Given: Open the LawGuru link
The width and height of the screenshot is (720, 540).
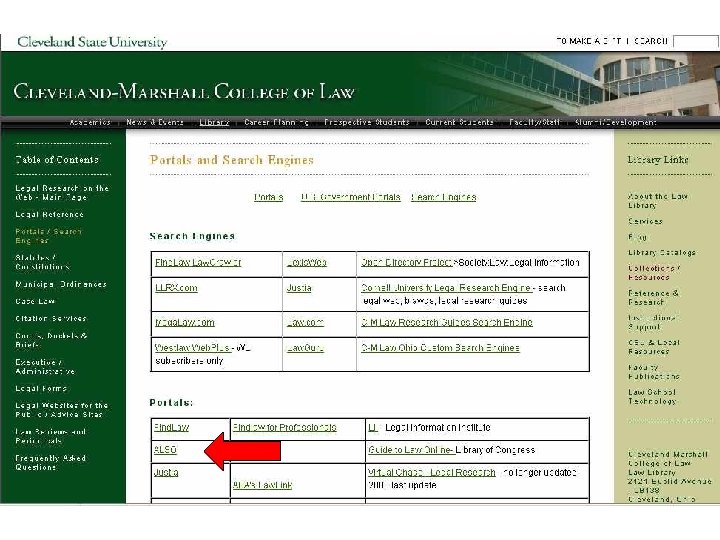Looking at the screenshot, I should click(x=305, y=348).
